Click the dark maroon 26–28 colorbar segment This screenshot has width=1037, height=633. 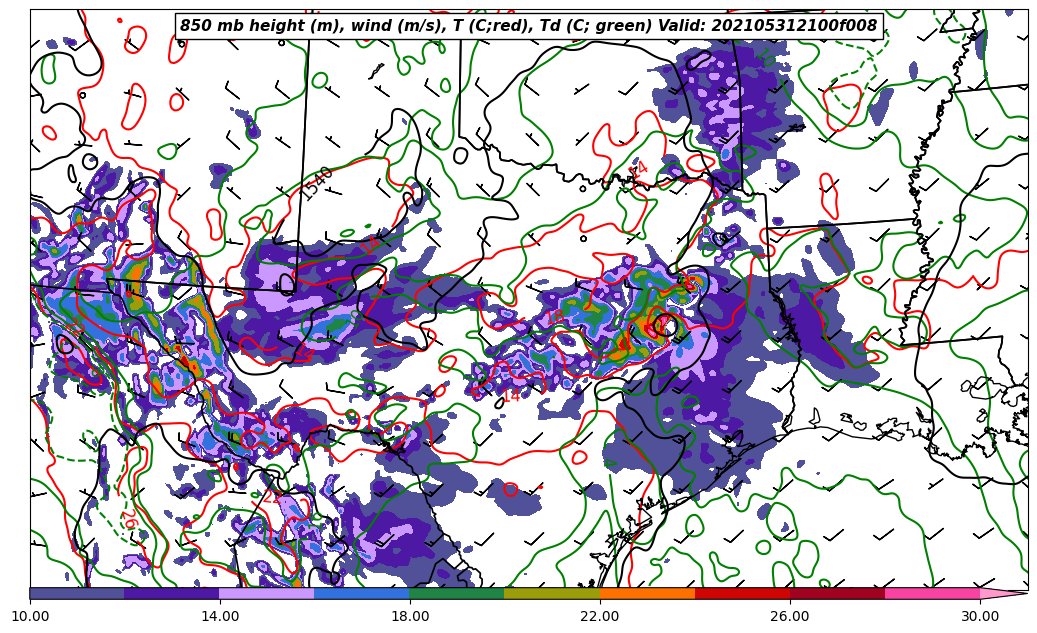point(837,593)
